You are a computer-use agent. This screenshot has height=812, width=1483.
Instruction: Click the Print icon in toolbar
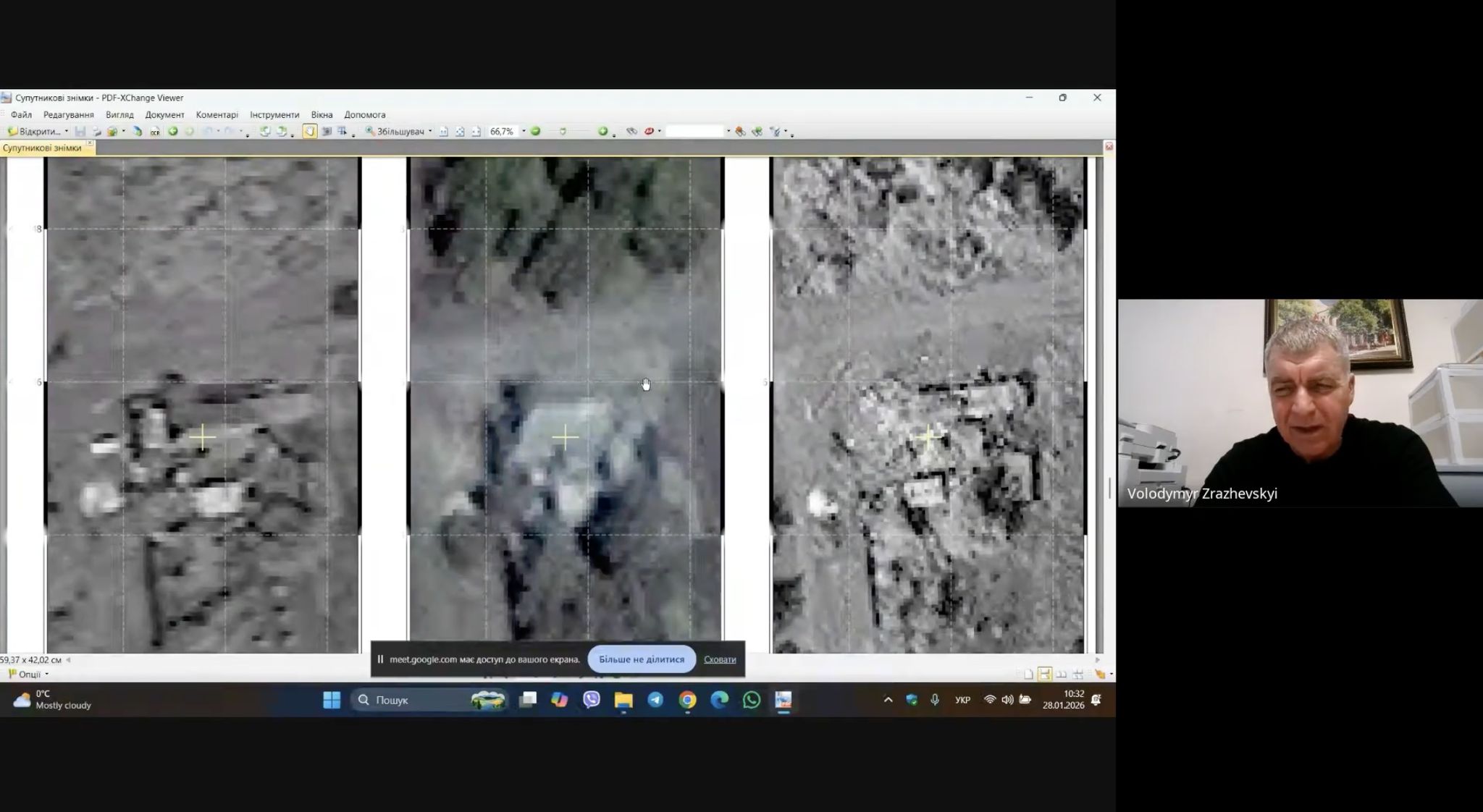click(x=96, y=132)
